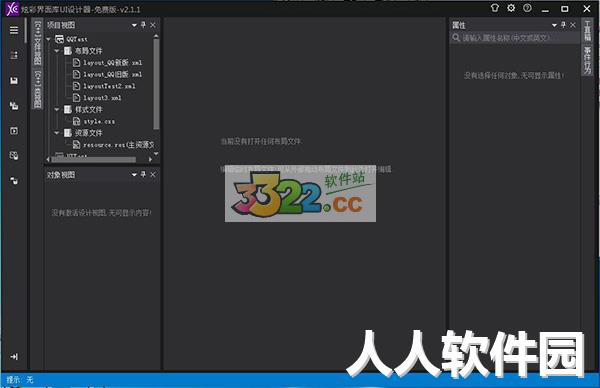Screen dimensions: 600x388
Task: Click the Xc application logo
Action: coord(12,8)
